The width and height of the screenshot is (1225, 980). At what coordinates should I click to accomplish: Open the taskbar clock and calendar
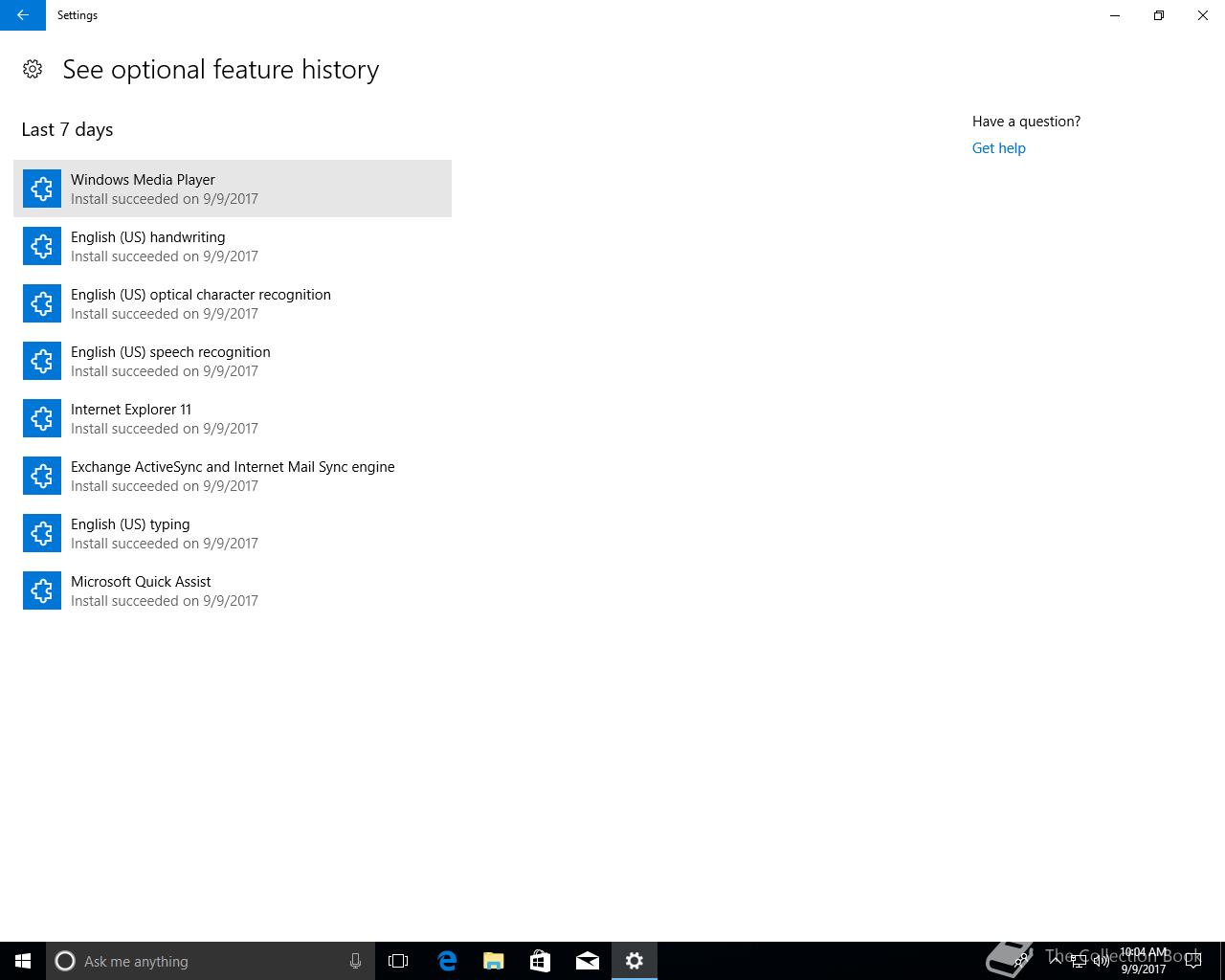[x=1144, y=961]
